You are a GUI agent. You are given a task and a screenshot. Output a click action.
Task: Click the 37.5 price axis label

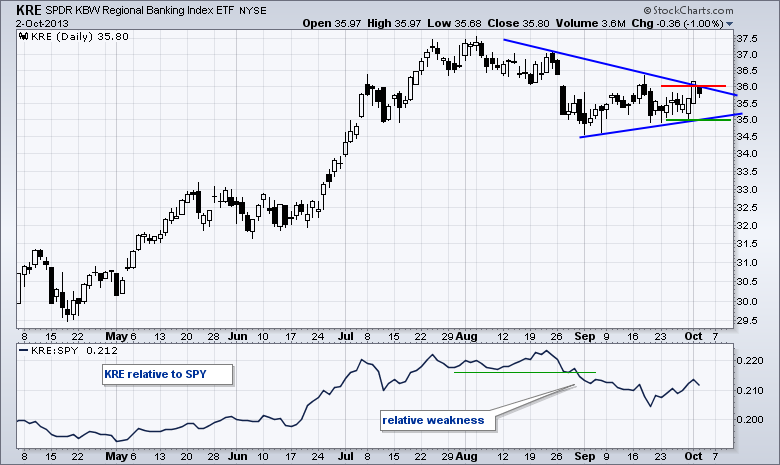[x=747, y=39]
